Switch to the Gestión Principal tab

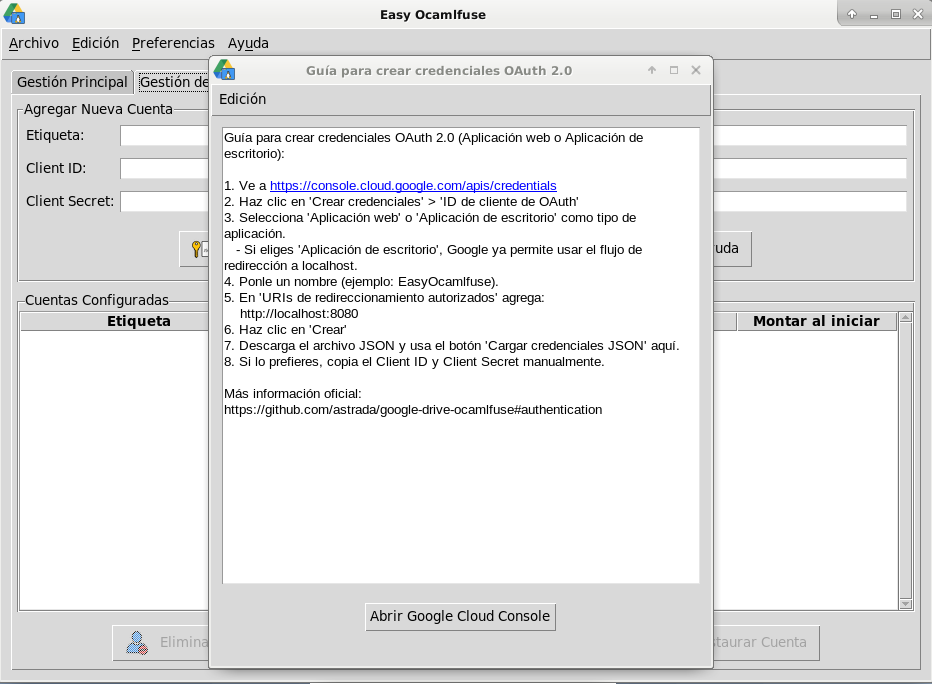click(72, 82)
